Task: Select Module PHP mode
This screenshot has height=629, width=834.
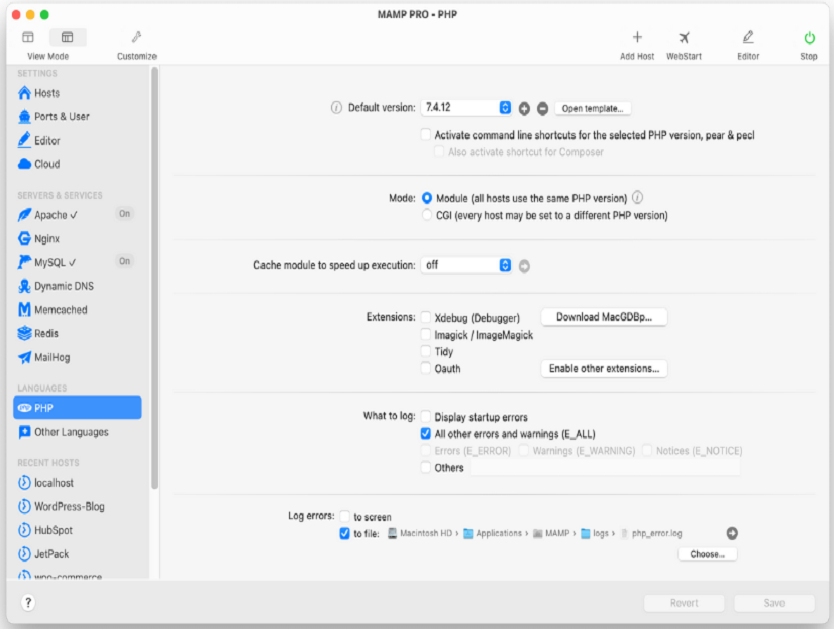Action: [427, 198]
